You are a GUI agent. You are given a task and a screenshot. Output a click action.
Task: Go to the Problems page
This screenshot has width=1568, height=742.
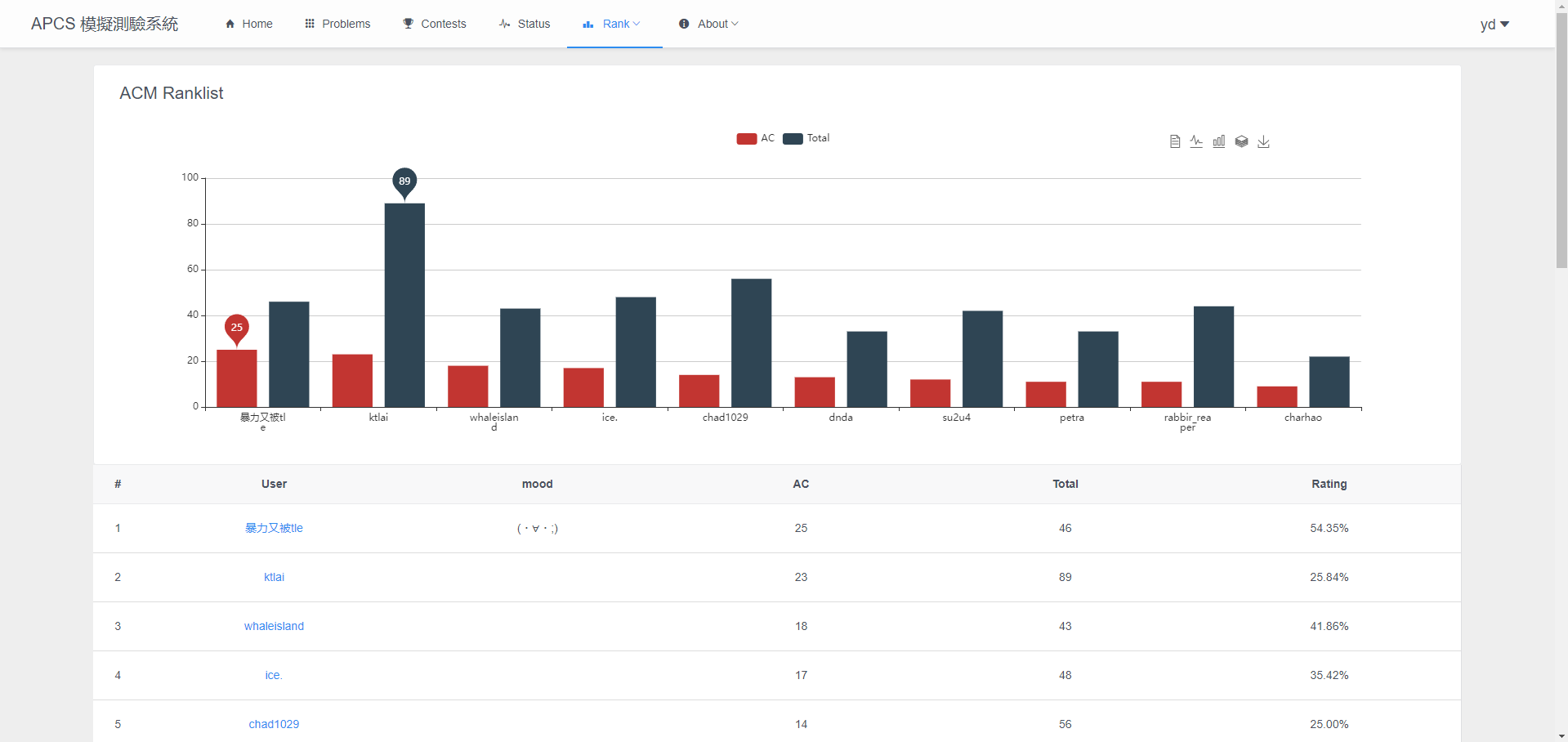(337, 24)
